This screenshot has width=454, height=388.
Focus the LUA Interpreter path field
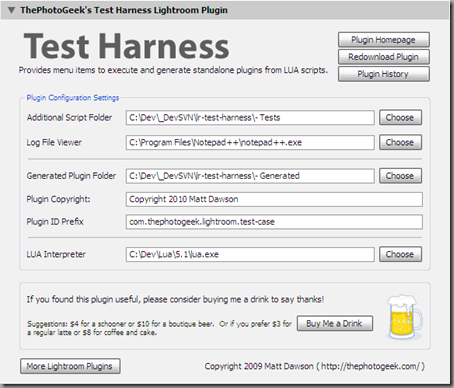tap(250, 255)
